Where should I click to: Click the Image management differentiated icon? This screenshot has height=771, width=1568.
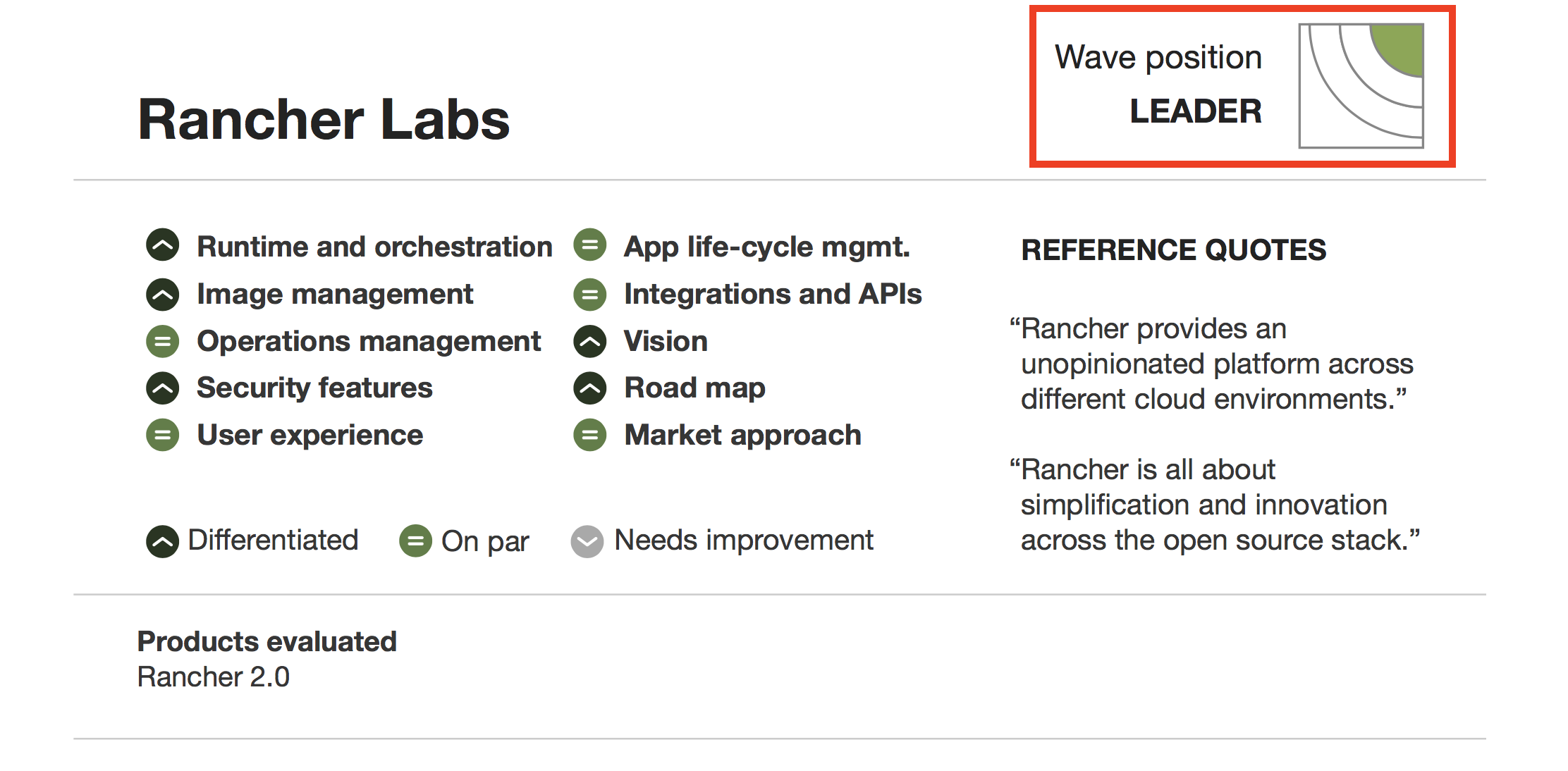point(163,294)
